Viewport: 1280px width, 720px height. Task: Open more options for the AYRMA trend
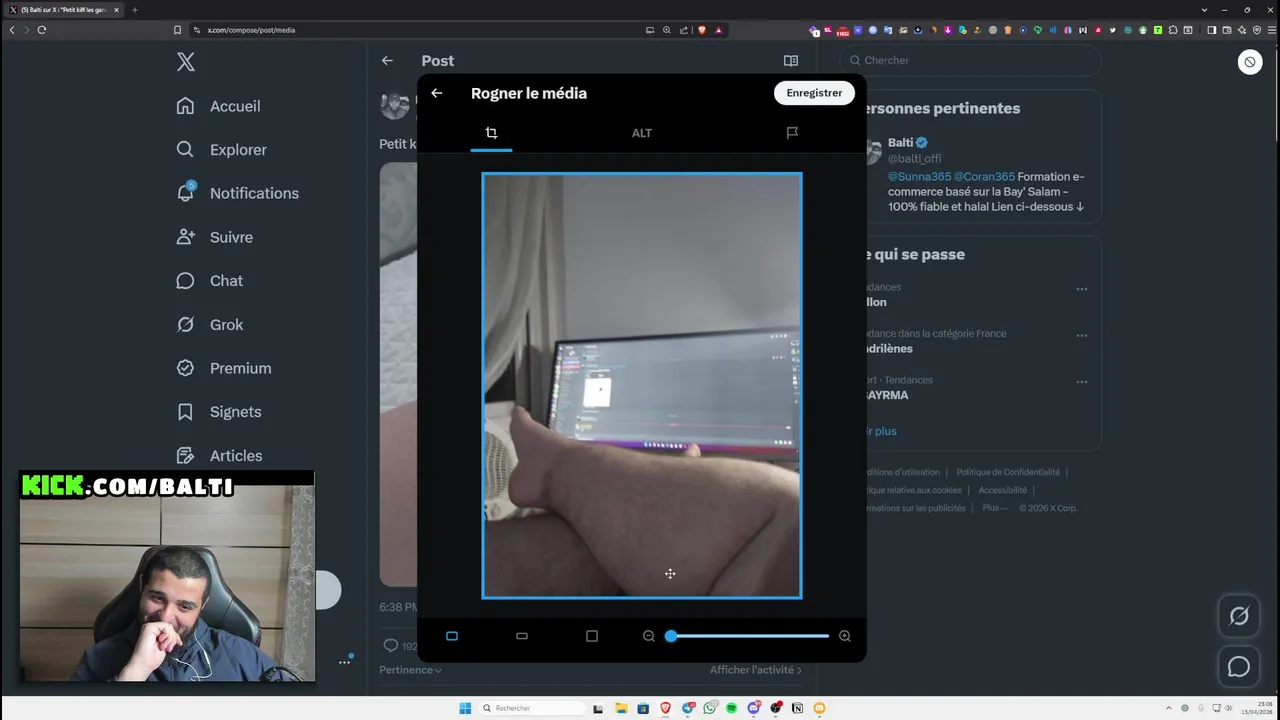(1082, 382)
